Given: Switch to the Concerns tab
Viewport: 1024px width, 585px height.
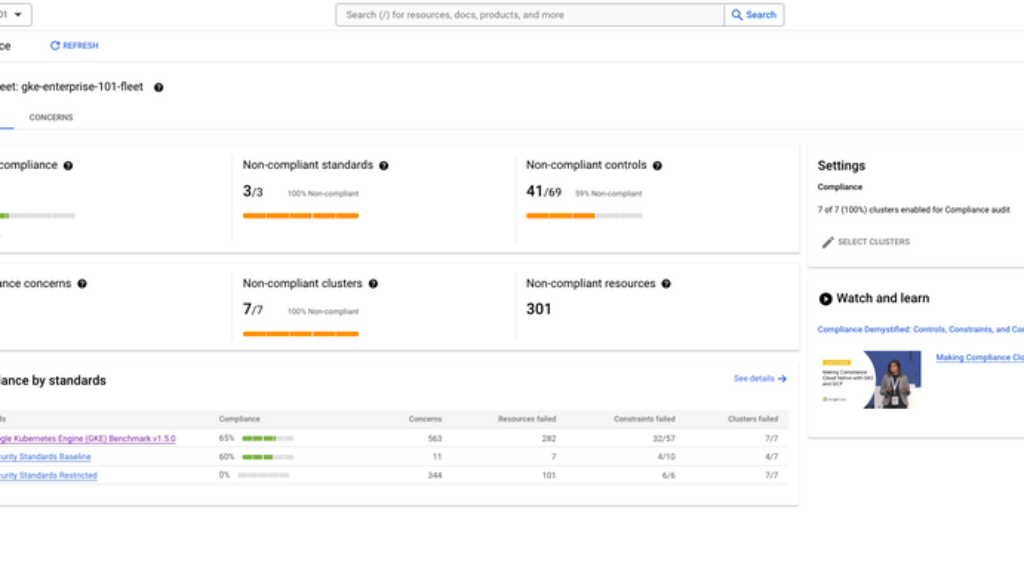Looking at the screenshot, I should [51, 118].
